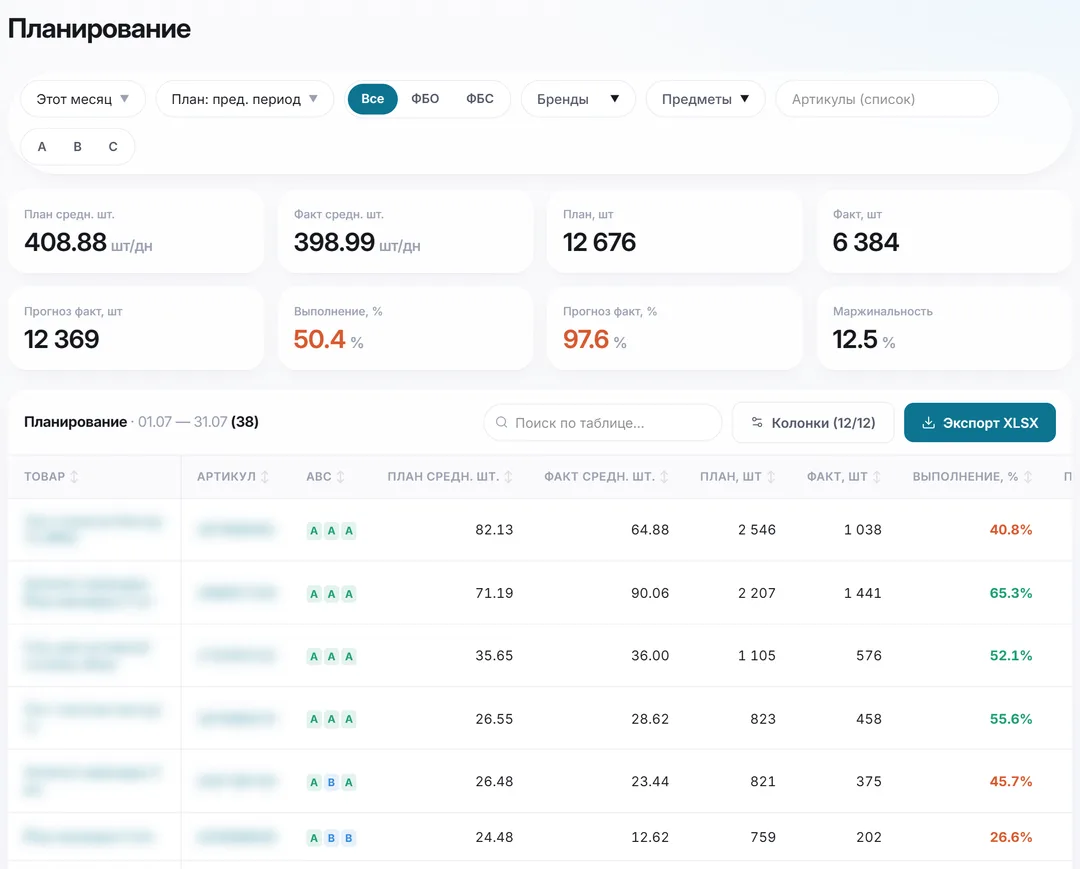1080x869 pixels.
Task: Open the Колонки (12/12) settings
Action: coord(813,423)
